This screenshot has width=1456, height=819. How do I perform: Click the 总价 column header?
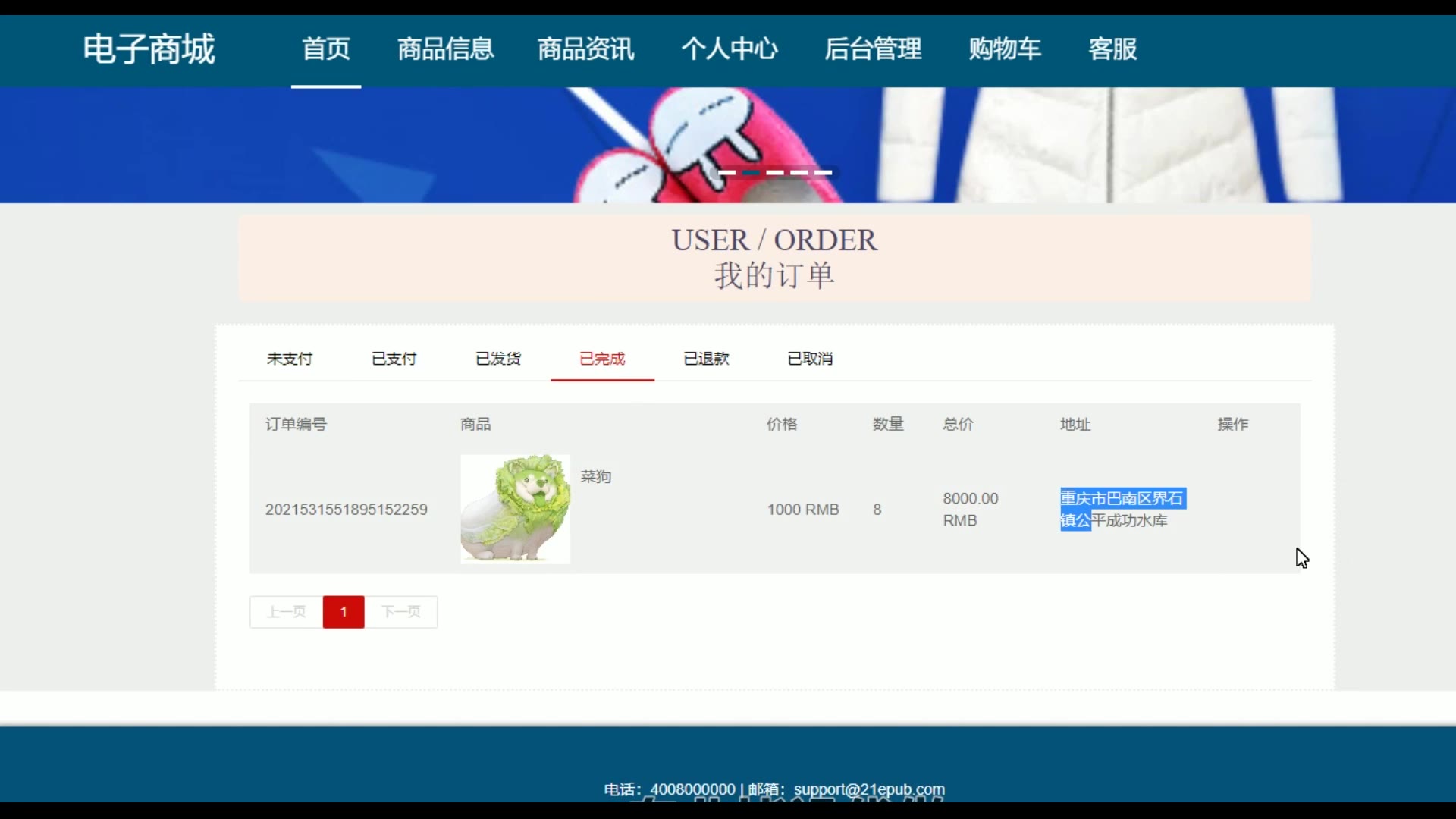point(959,425)
